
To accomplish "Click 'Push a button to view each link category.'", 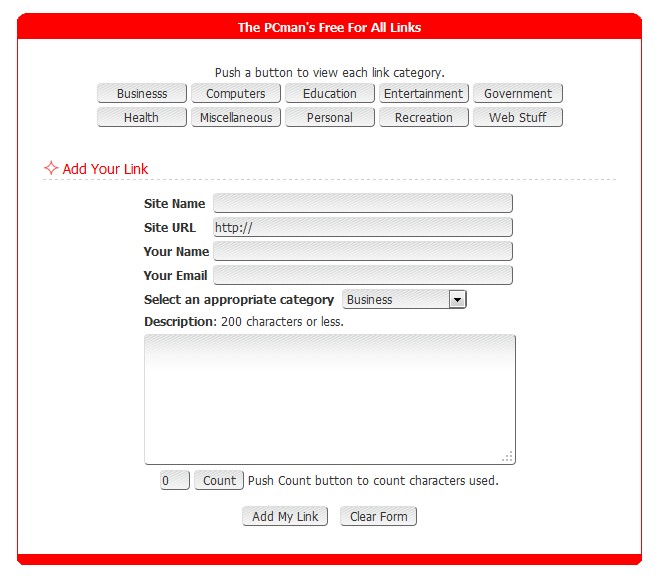I will 330,73.
